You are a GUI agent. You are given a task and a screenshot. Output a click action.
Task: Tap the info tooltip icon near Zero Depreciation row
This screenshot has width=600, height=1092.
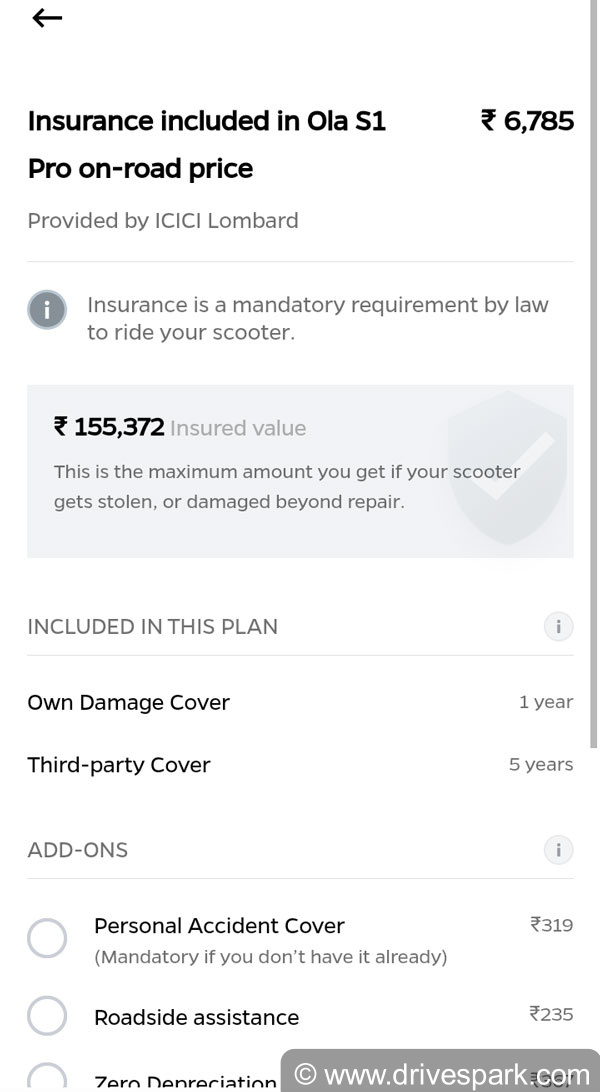[x=558, y=850]
